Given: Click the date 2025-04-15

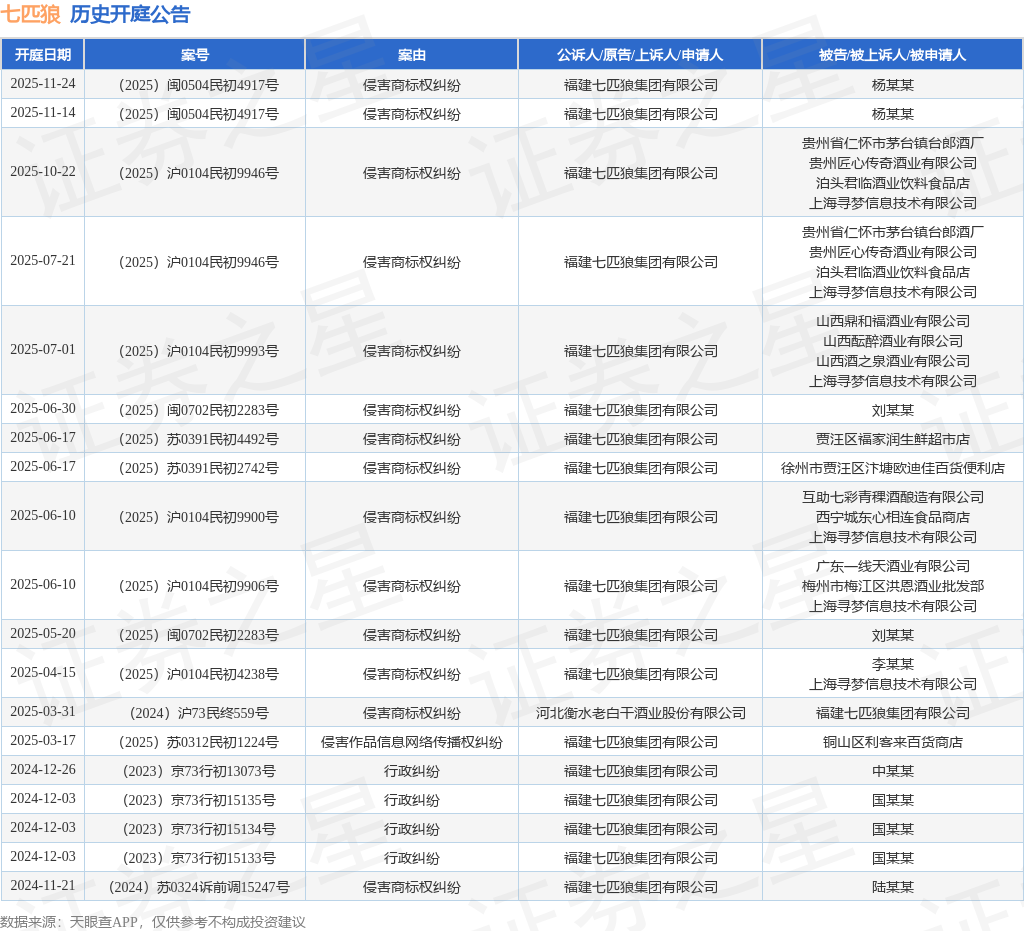Looking at the screenshot, I should coord(42,672).
